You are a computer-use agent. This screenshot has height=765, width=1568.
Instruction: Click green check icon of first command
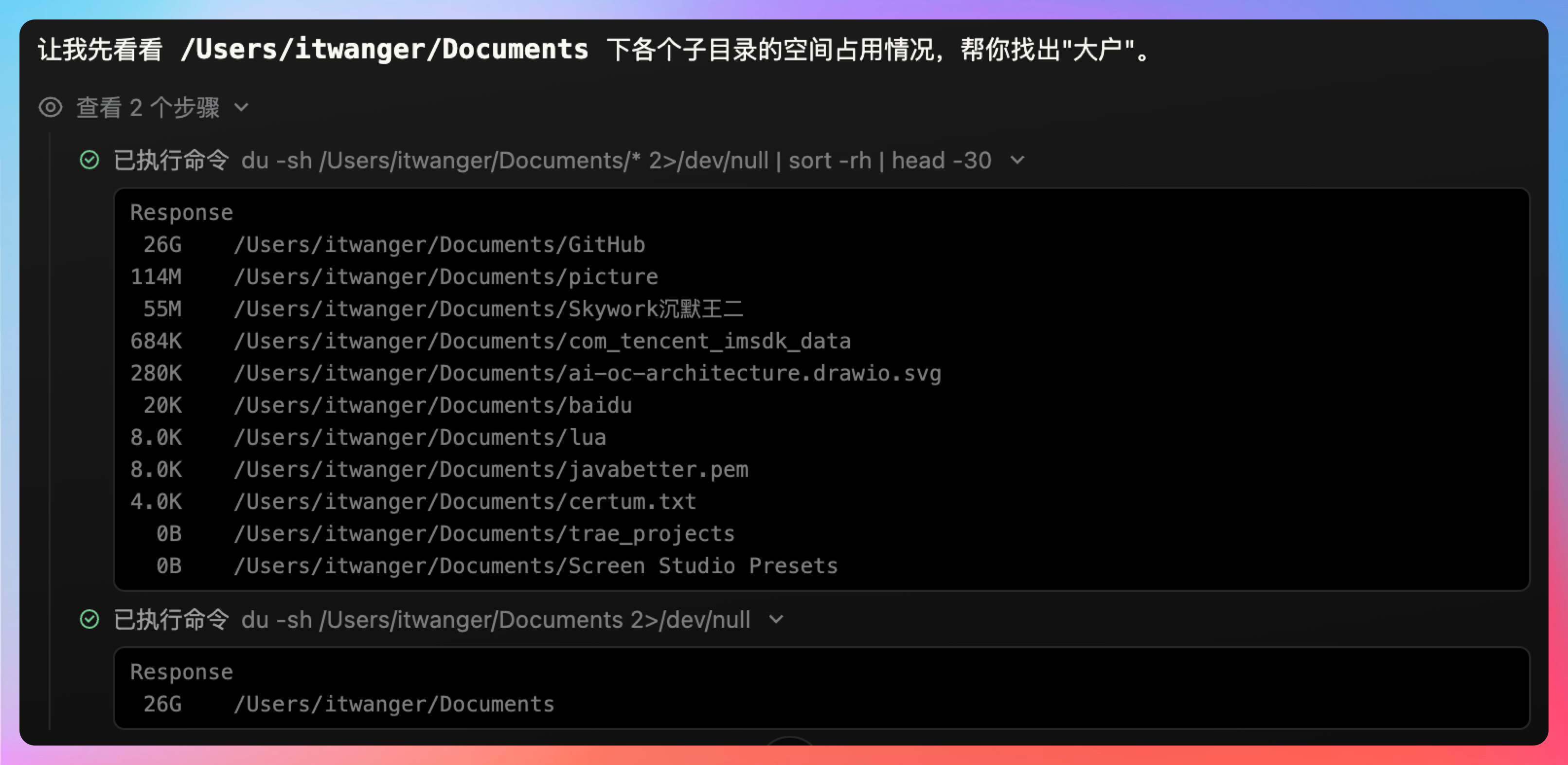[89, 160]
